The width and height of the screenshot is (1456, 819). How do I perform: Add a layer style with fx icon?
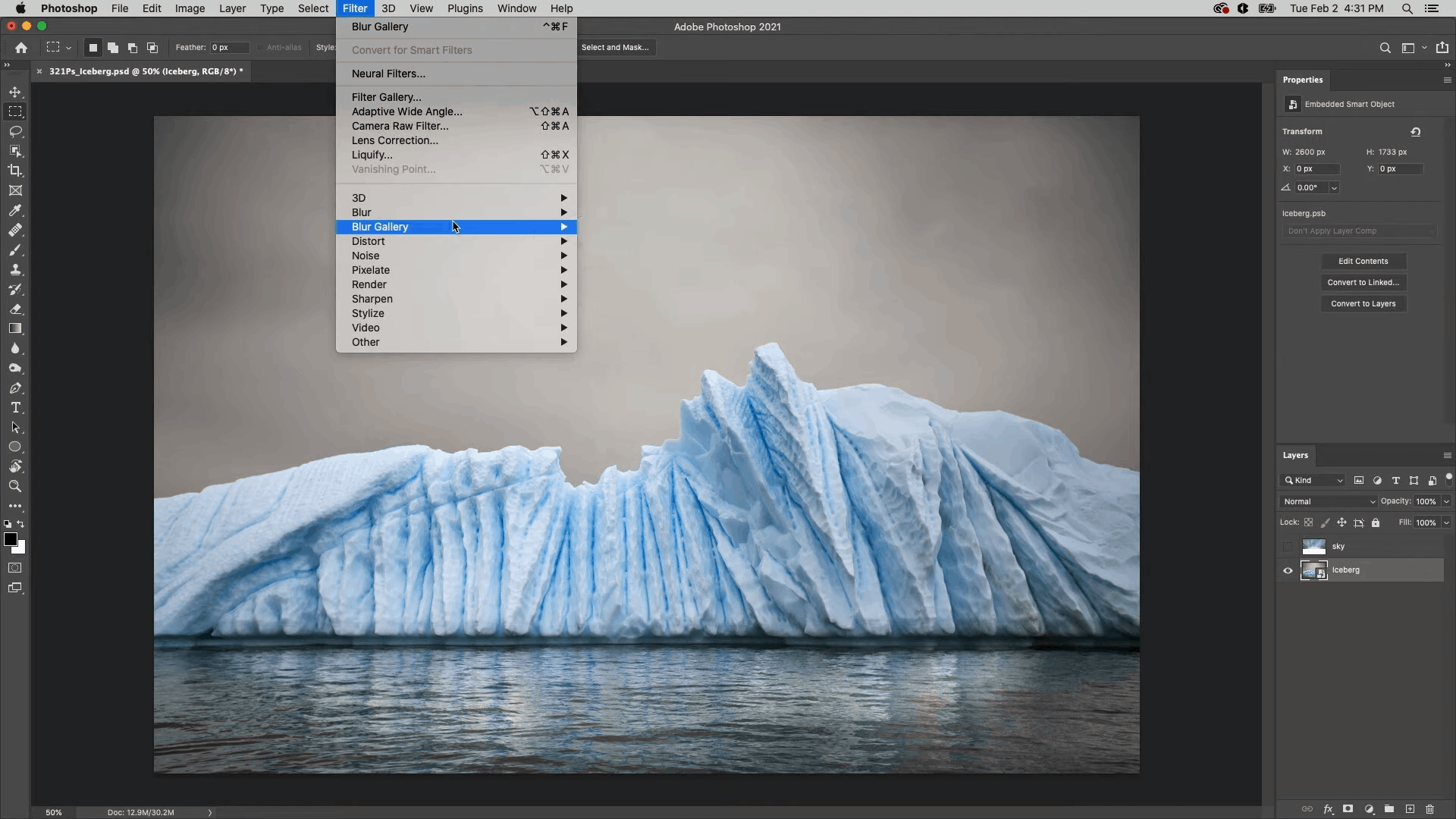(x=1328, y=809)
